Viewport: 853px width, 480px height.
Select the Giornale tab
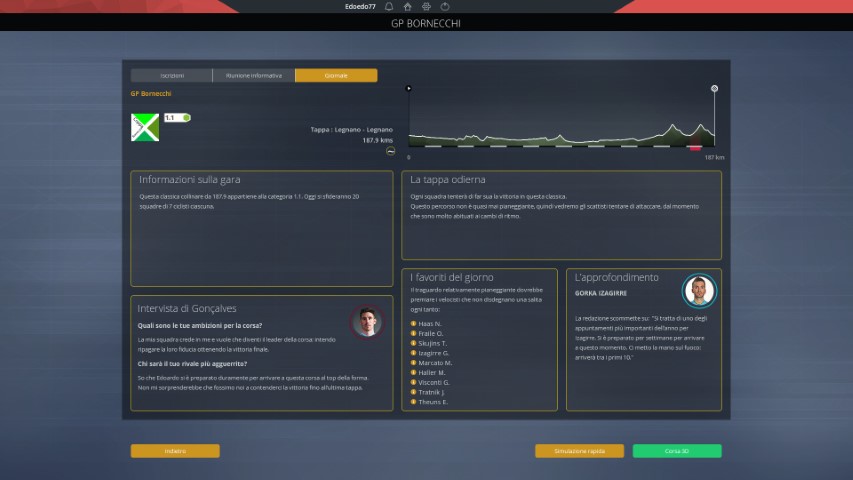[336, 75]
